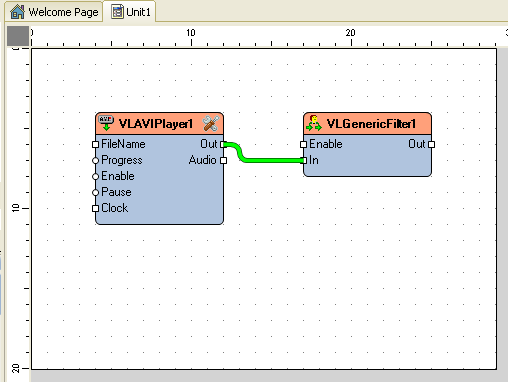
Task: Switch to the Welcome Page tab
Action: (54, 12)
